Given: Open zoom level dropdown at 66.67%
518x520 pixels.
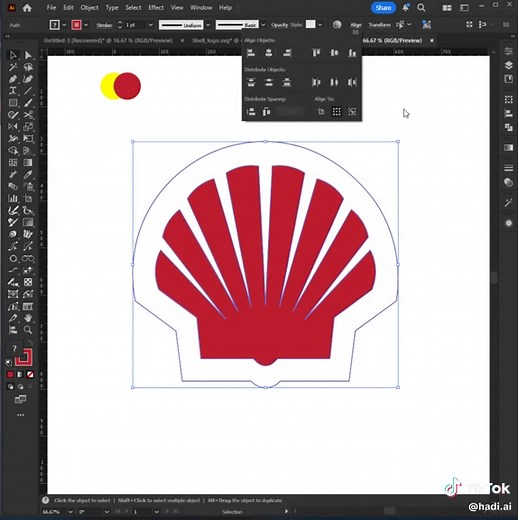Looking at the screenshot, I should click(x=70, y=512).
